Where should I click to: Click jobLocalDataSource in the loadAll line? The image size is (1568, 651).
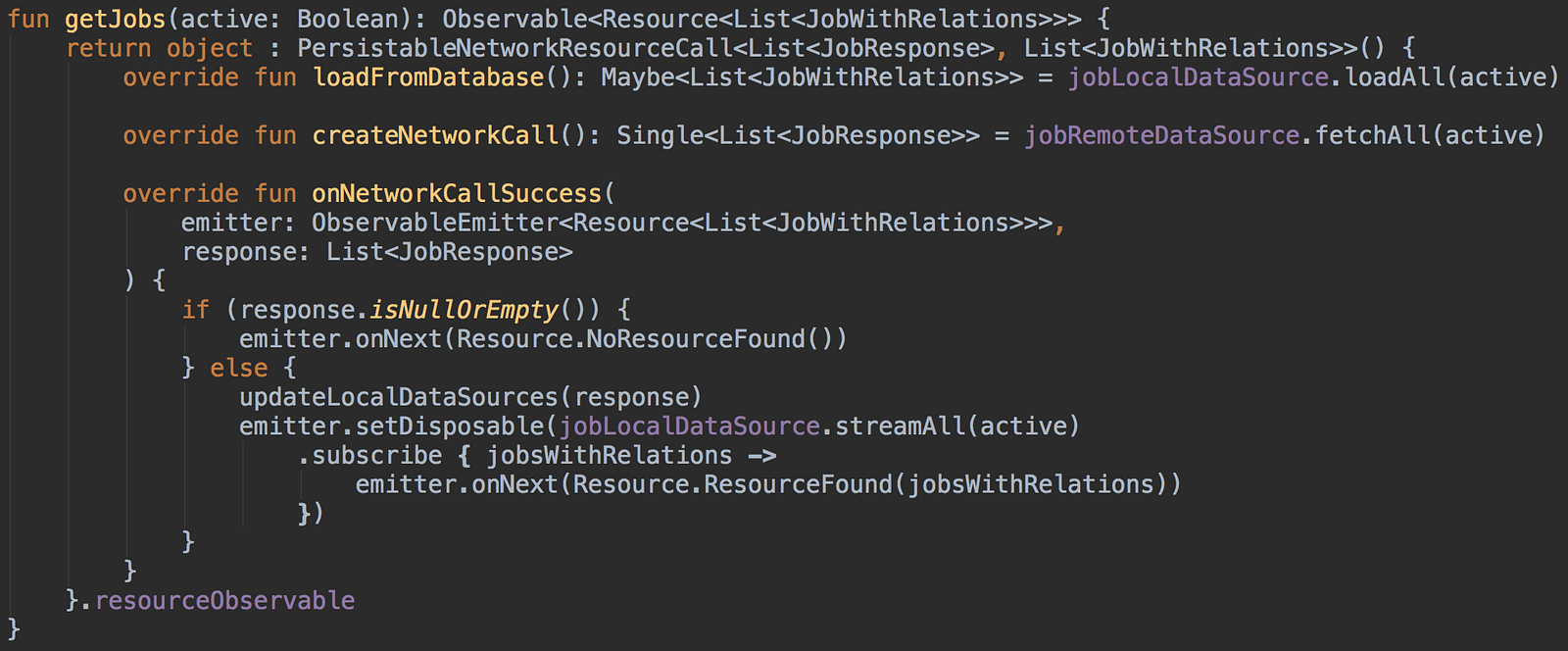(x=1198, y=77)
